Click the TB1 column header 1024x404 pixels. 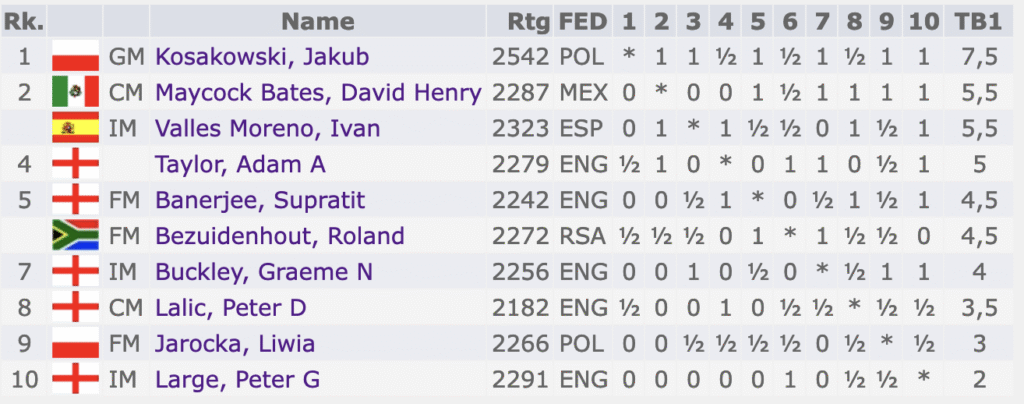[x=982, y=22]
